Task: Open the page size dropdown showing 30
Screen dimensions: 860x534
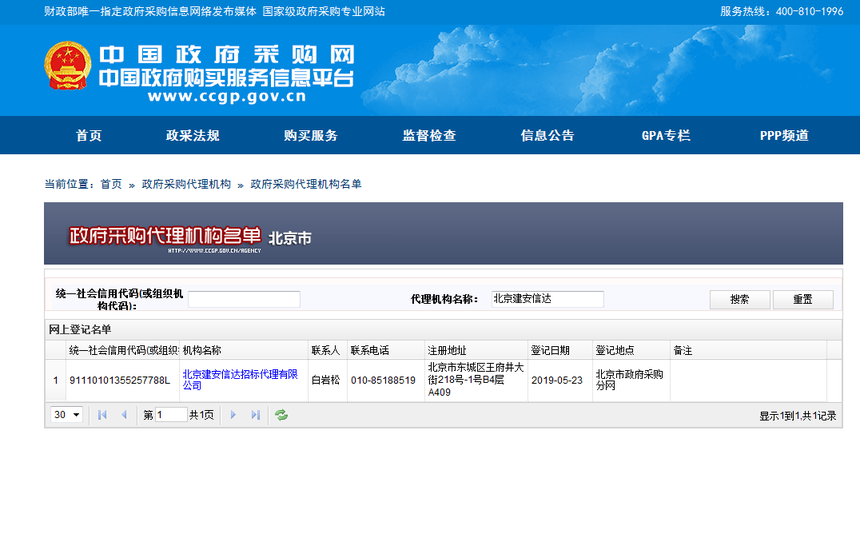Action: (x=66, y=415)
